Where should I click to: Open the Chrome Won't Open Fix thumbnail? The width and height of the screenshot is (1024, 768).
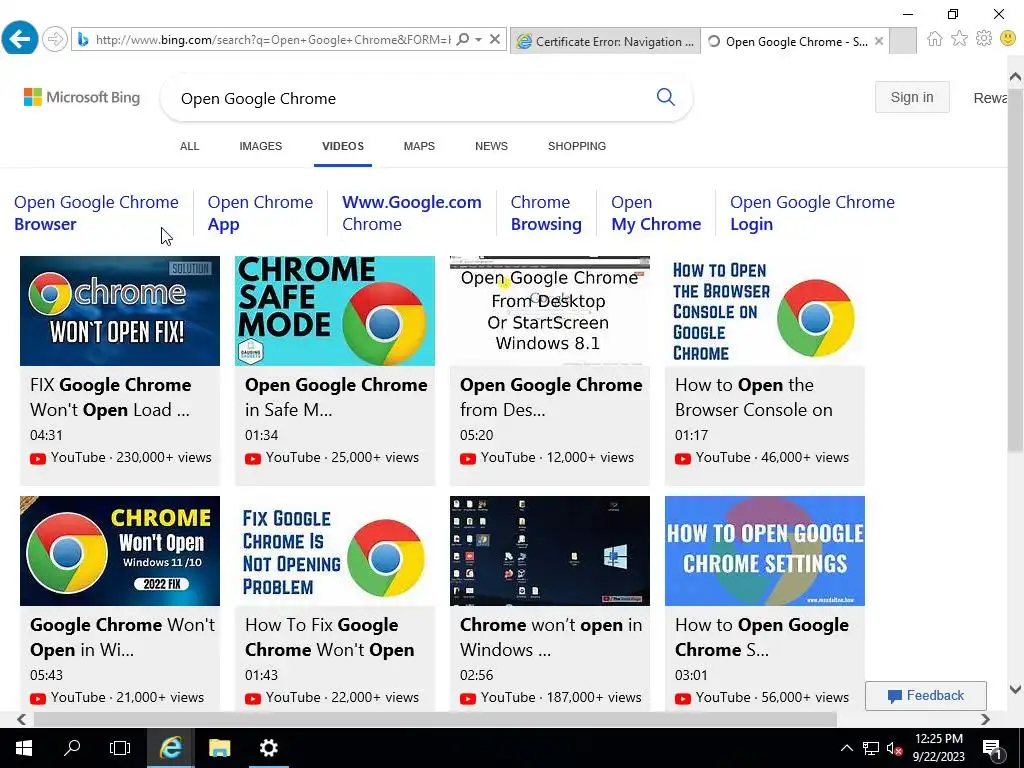pos(120,311)
